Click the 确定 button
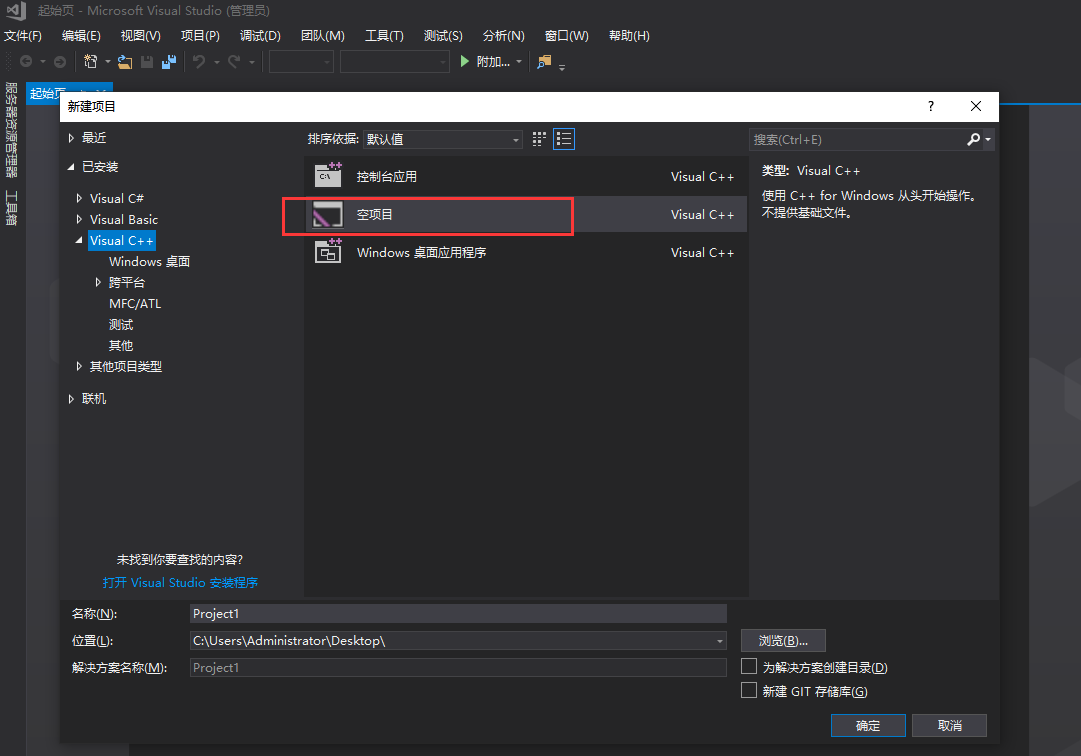The width and height of the screenshot is (1081, 756). [868, 726]
